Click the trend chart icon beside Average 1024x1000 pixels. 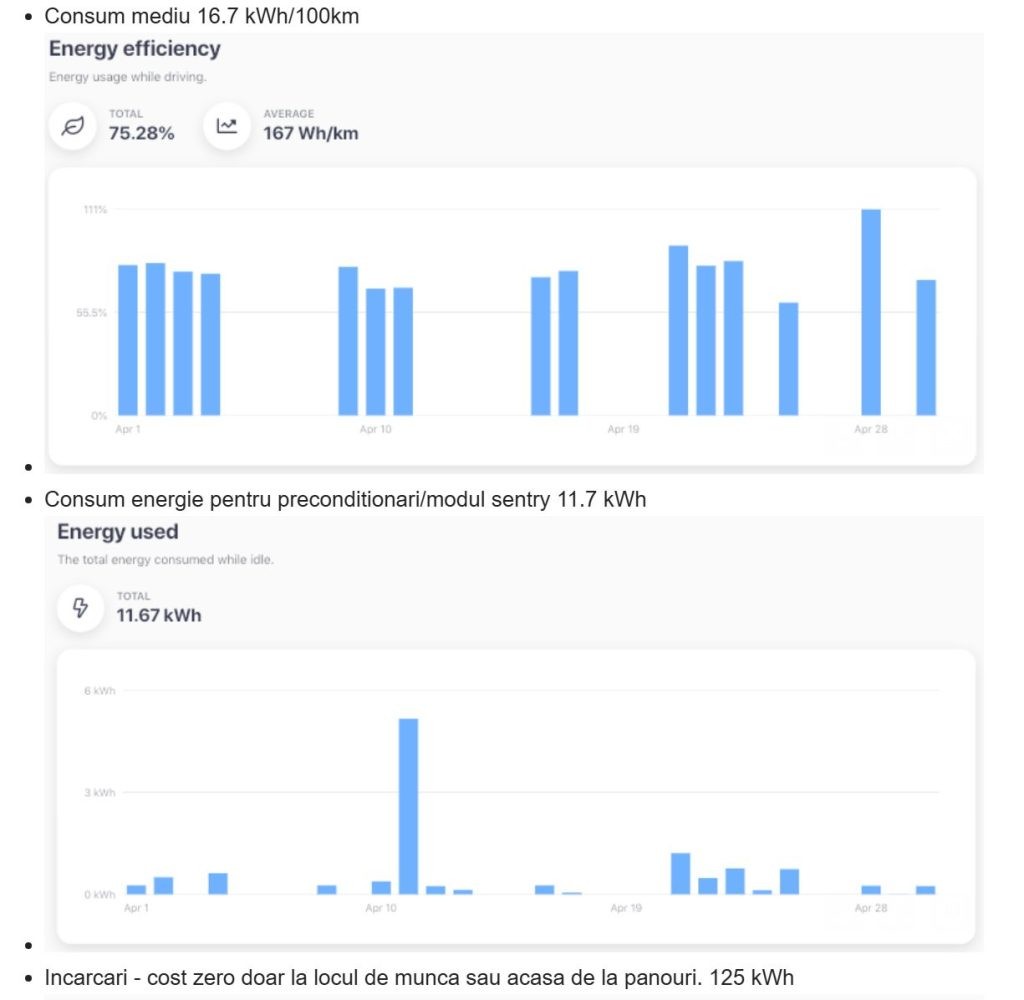click(x=227, y=126)
